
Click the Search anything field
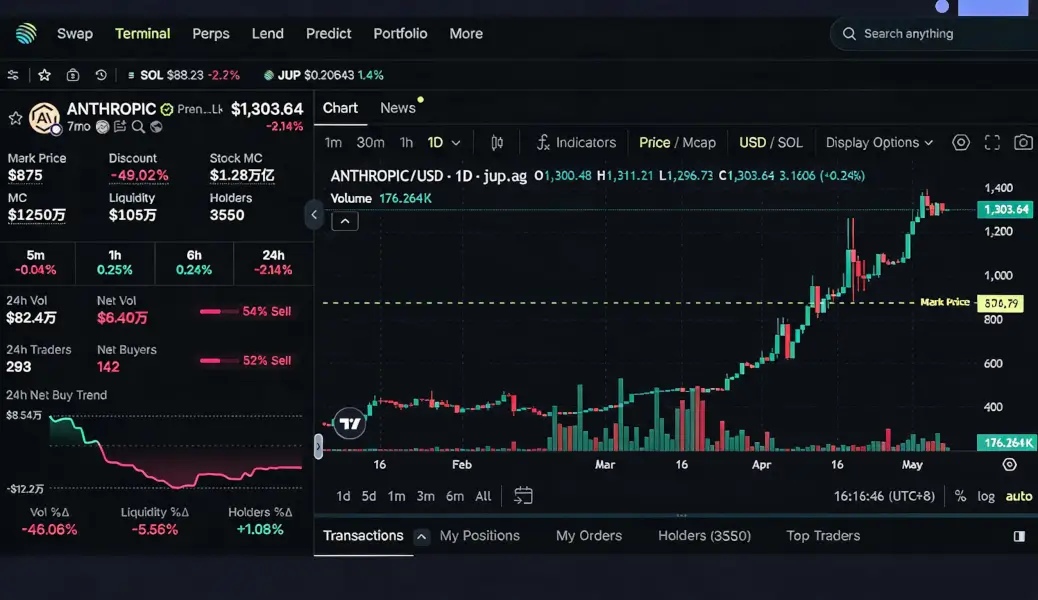[x=933, y=34]
